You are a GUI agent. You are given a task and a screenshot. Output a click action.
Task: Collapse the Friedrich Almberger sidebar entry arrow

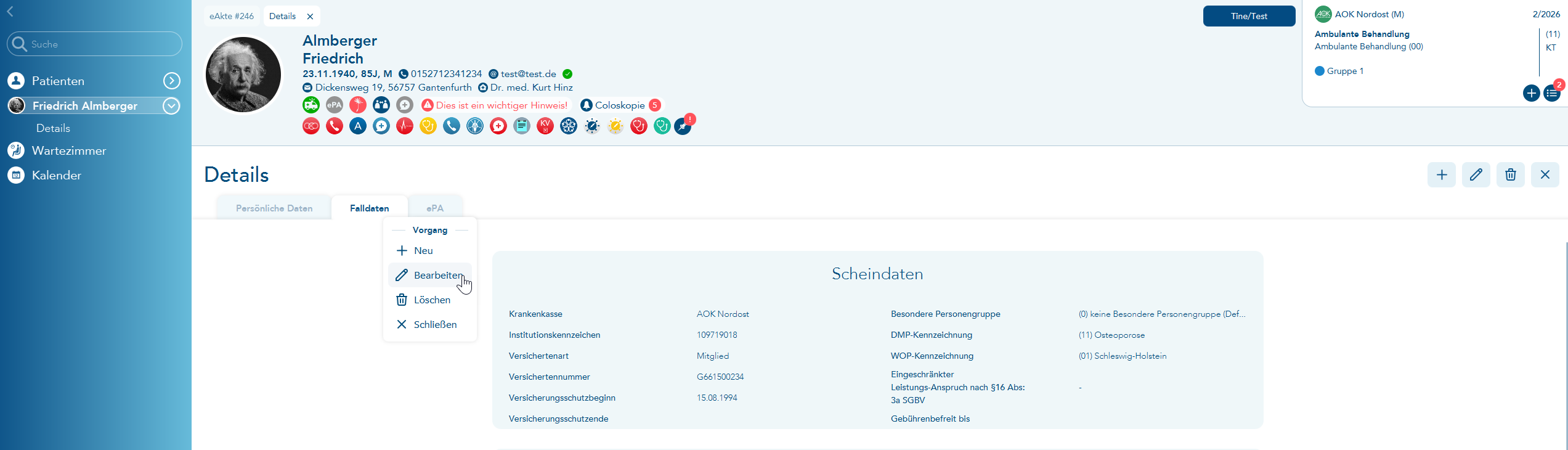(172, 106)
